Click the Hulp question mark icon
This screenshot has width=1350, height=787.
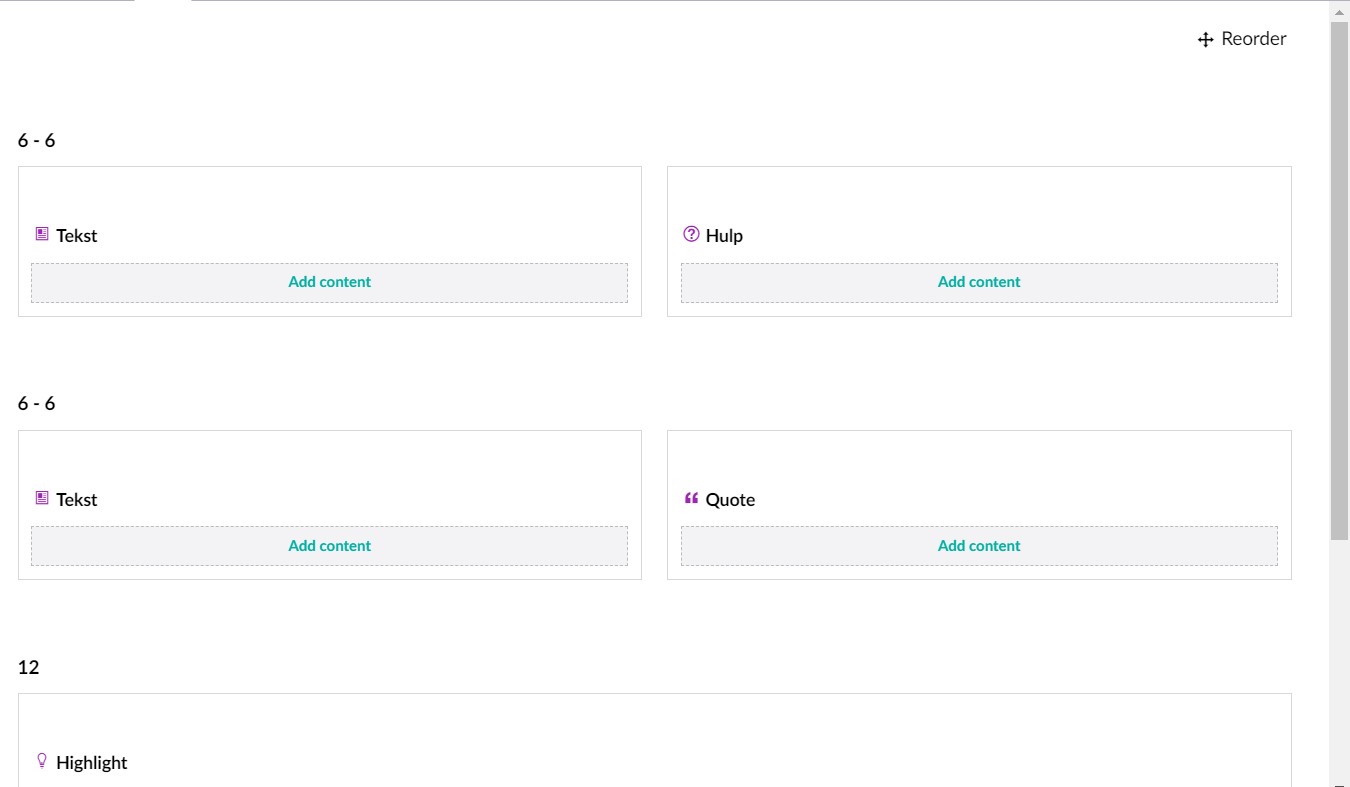(691, 234)
